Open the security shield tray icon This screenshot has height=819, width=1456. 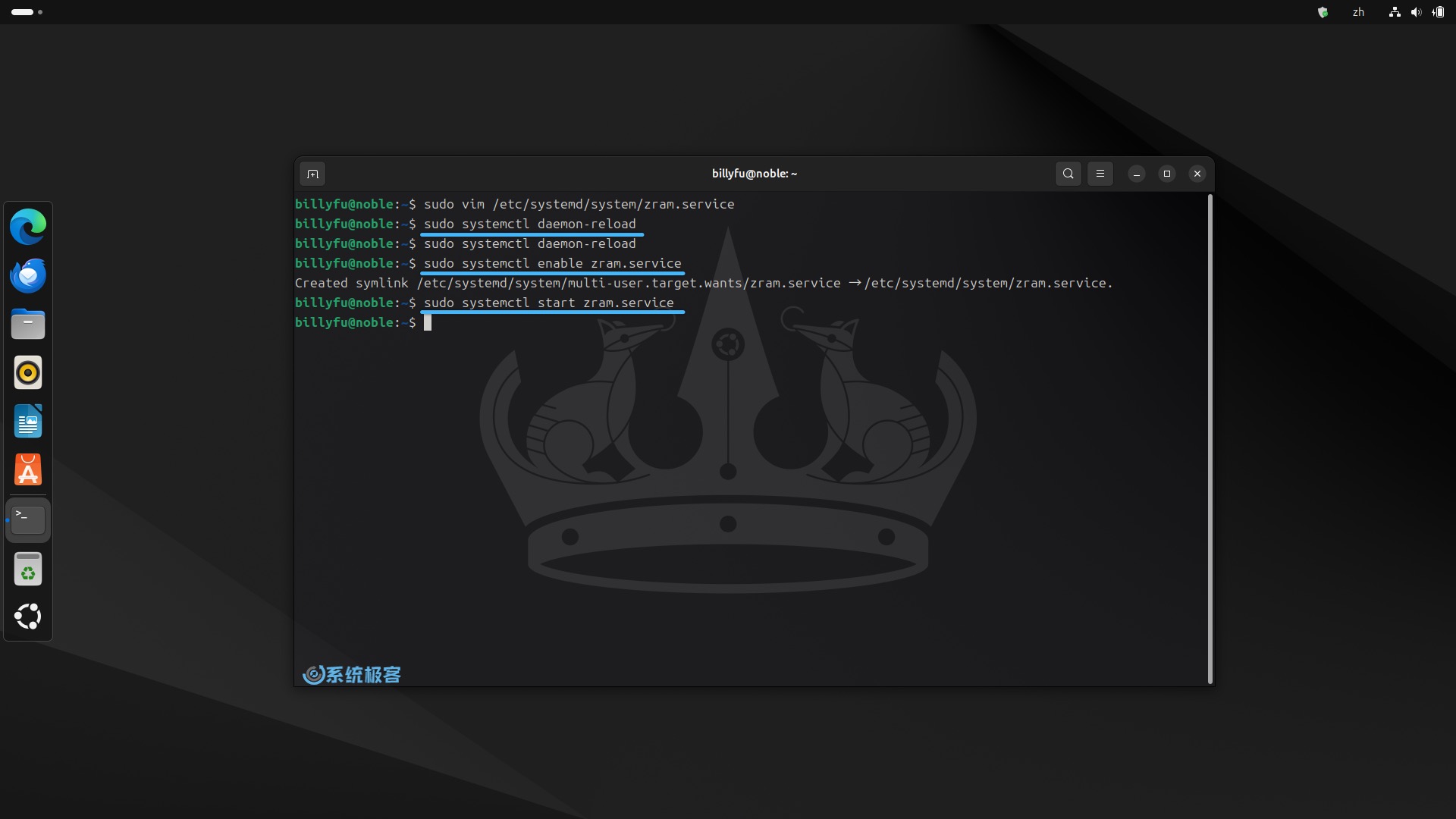1323,12
